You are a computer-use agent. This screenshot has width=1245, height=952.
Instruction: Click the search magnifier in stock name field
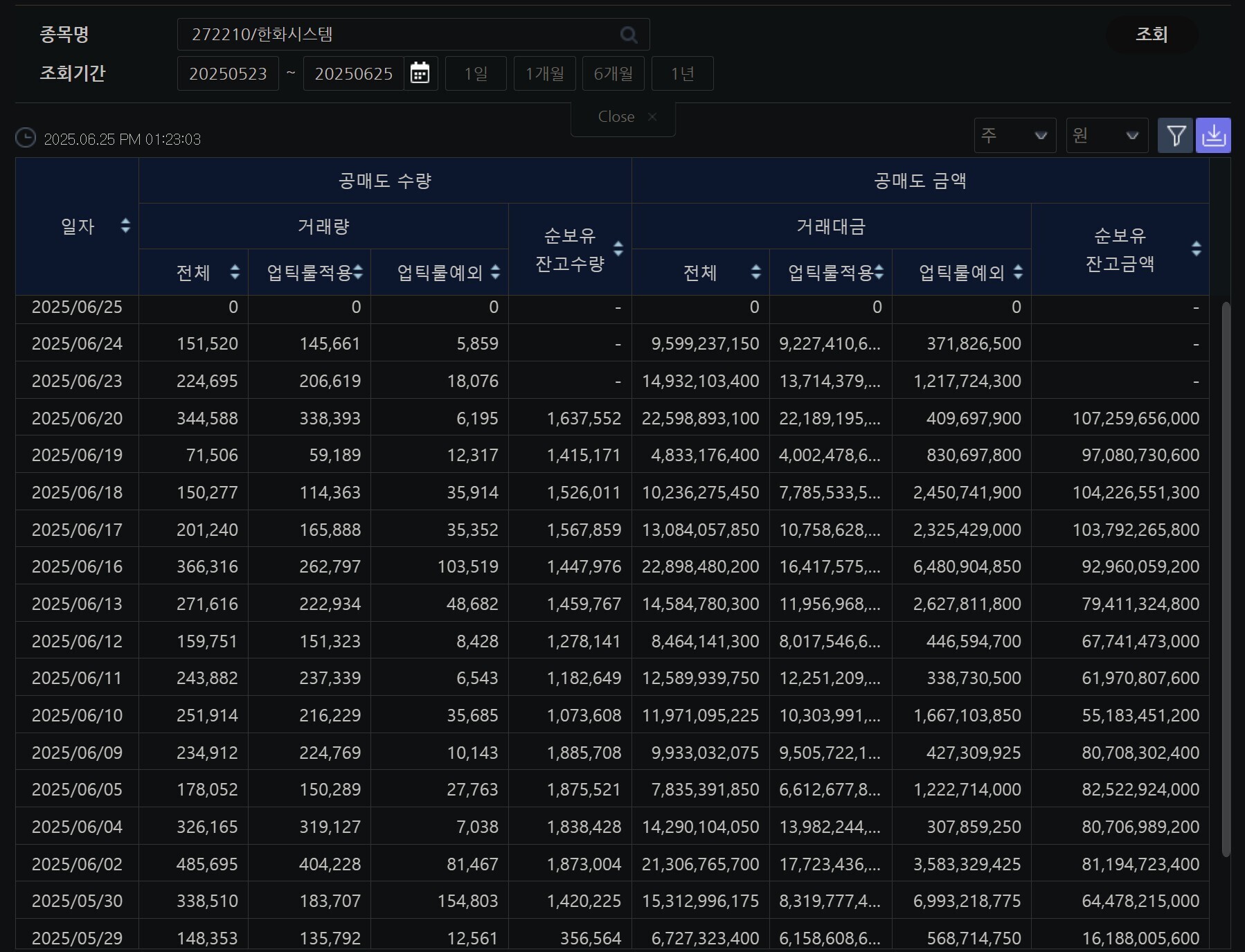(x=628, y=35)
